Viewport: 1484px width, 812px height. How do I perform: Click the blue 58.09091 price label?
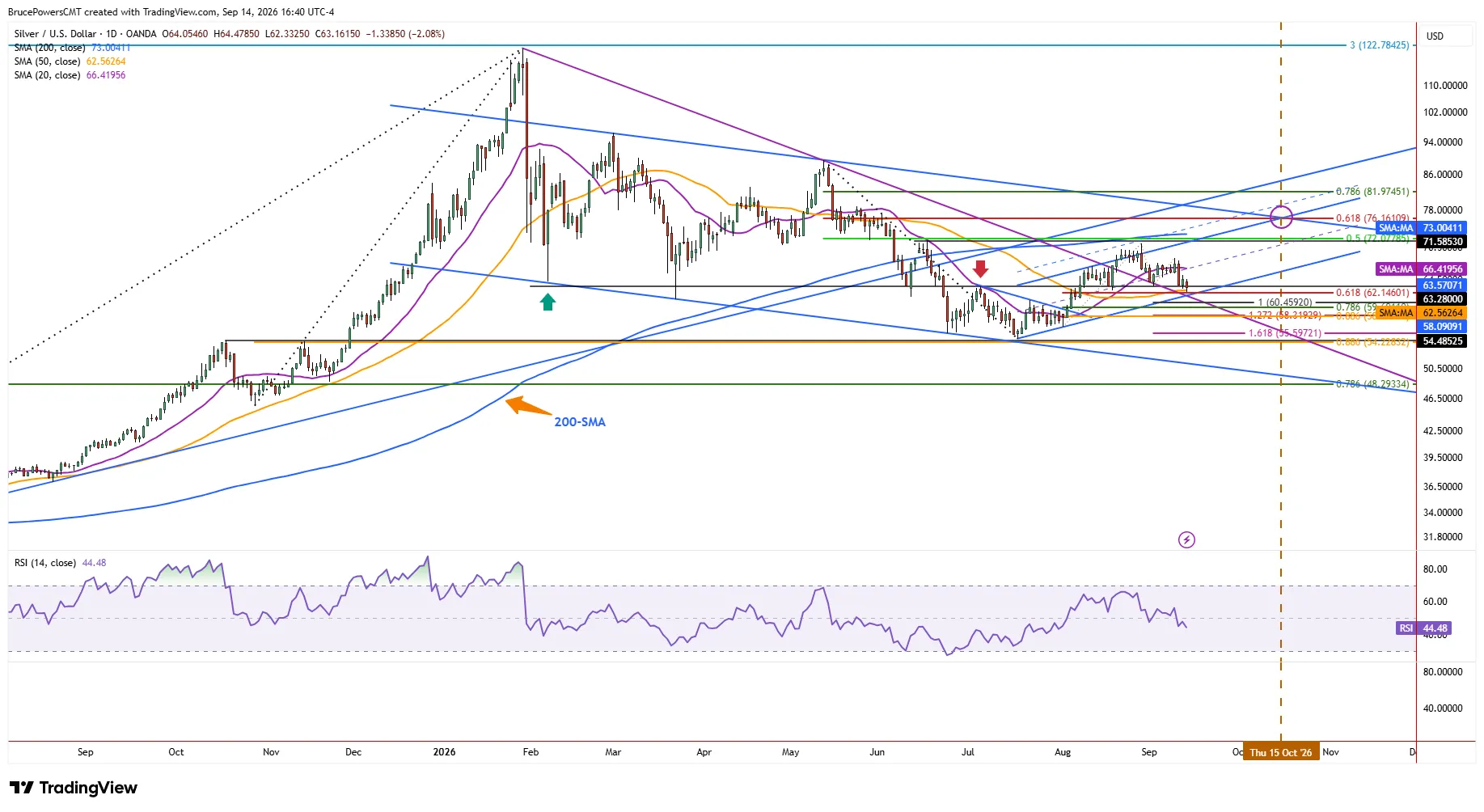point(1442,327)
